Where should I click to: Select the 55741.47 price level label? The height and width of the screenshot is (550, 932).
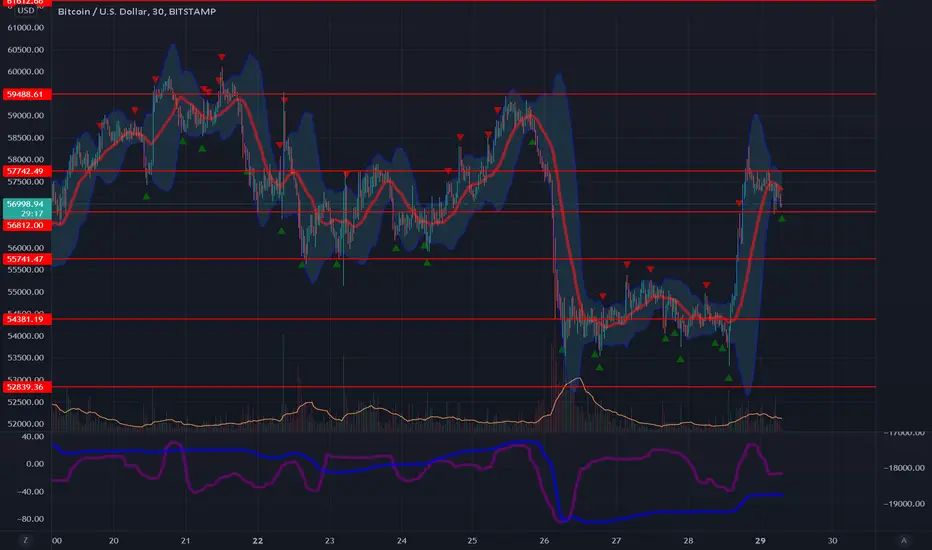[x=27, y=259]
